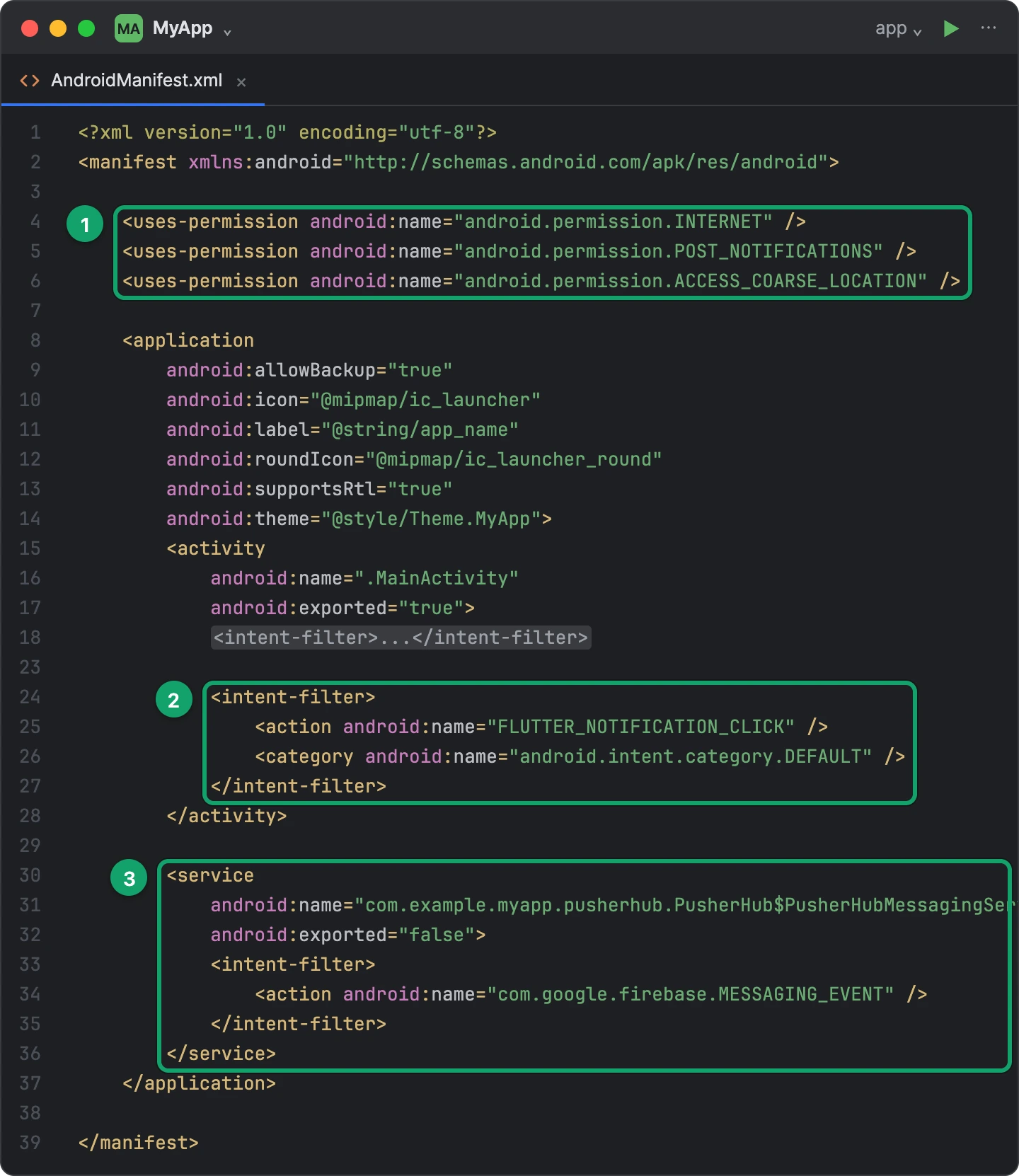
Task: Click the FLUTTER_NOTIFICATION_CLICK action value
Action: [640, 727]
